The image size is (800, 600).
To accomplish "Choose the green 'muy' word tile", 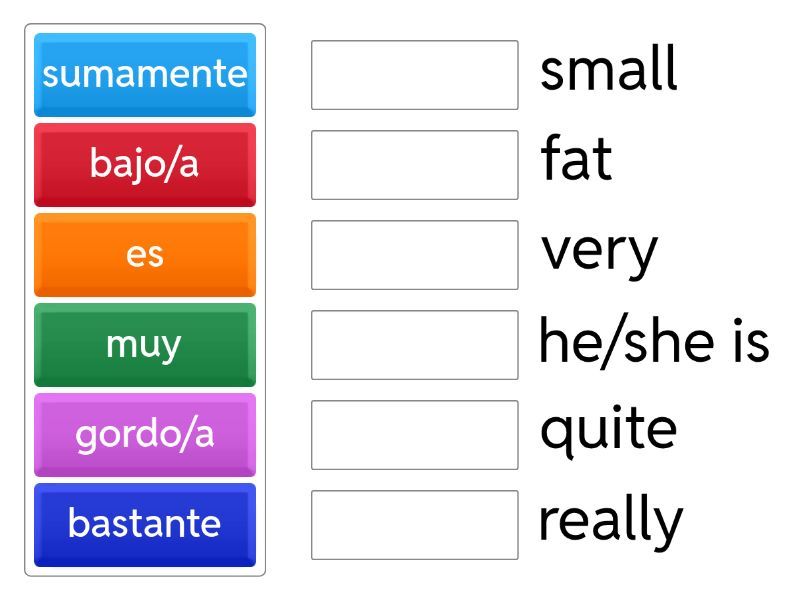I will (x=145, y=345).
